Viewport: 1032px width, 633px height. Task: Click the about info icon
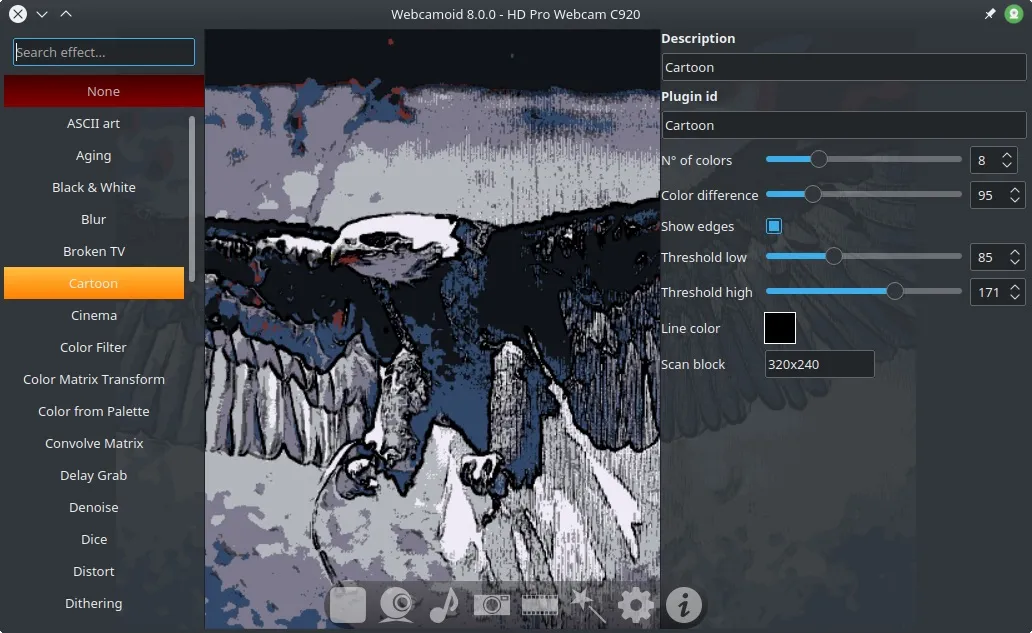pyautogui.click(x=684, y=605)
